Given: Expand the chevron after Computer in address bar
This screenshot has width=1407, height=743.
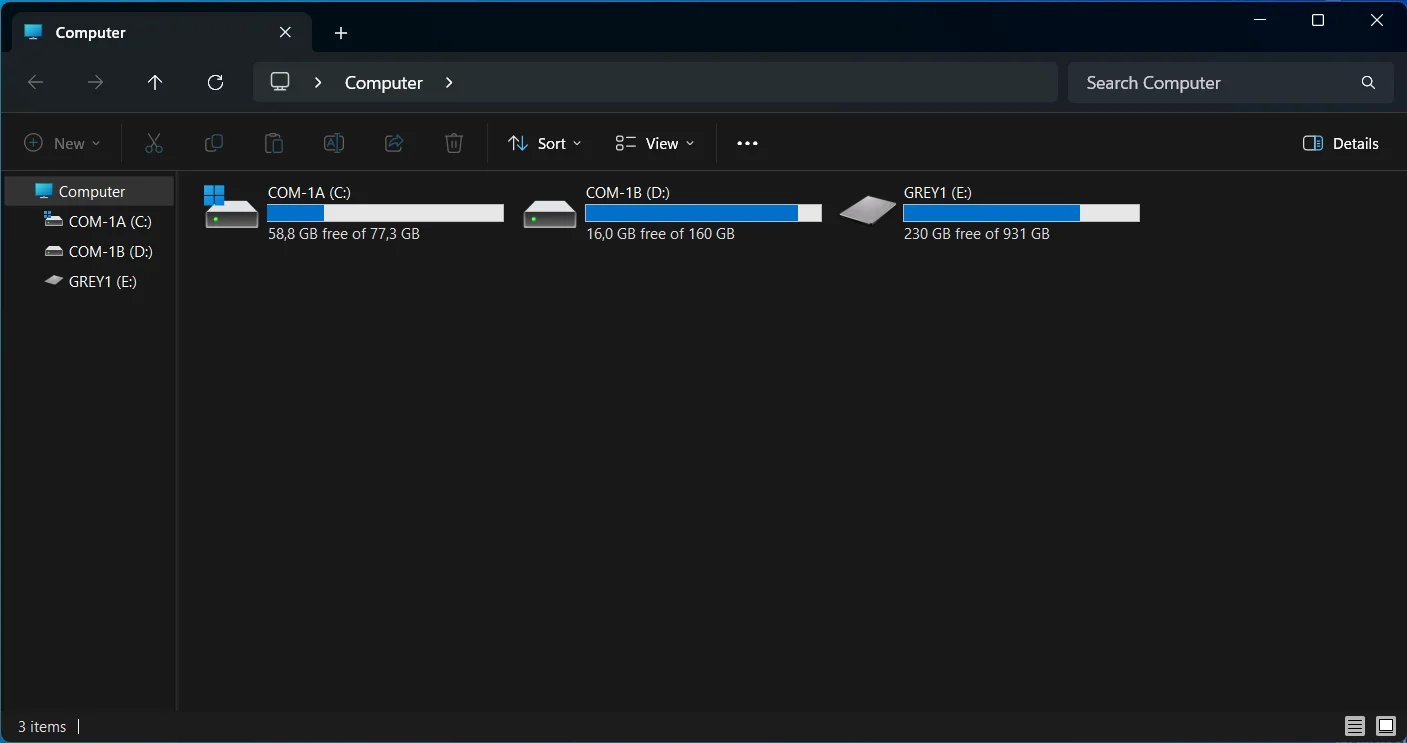Looking at the screenshot, I should coord(449,83).
